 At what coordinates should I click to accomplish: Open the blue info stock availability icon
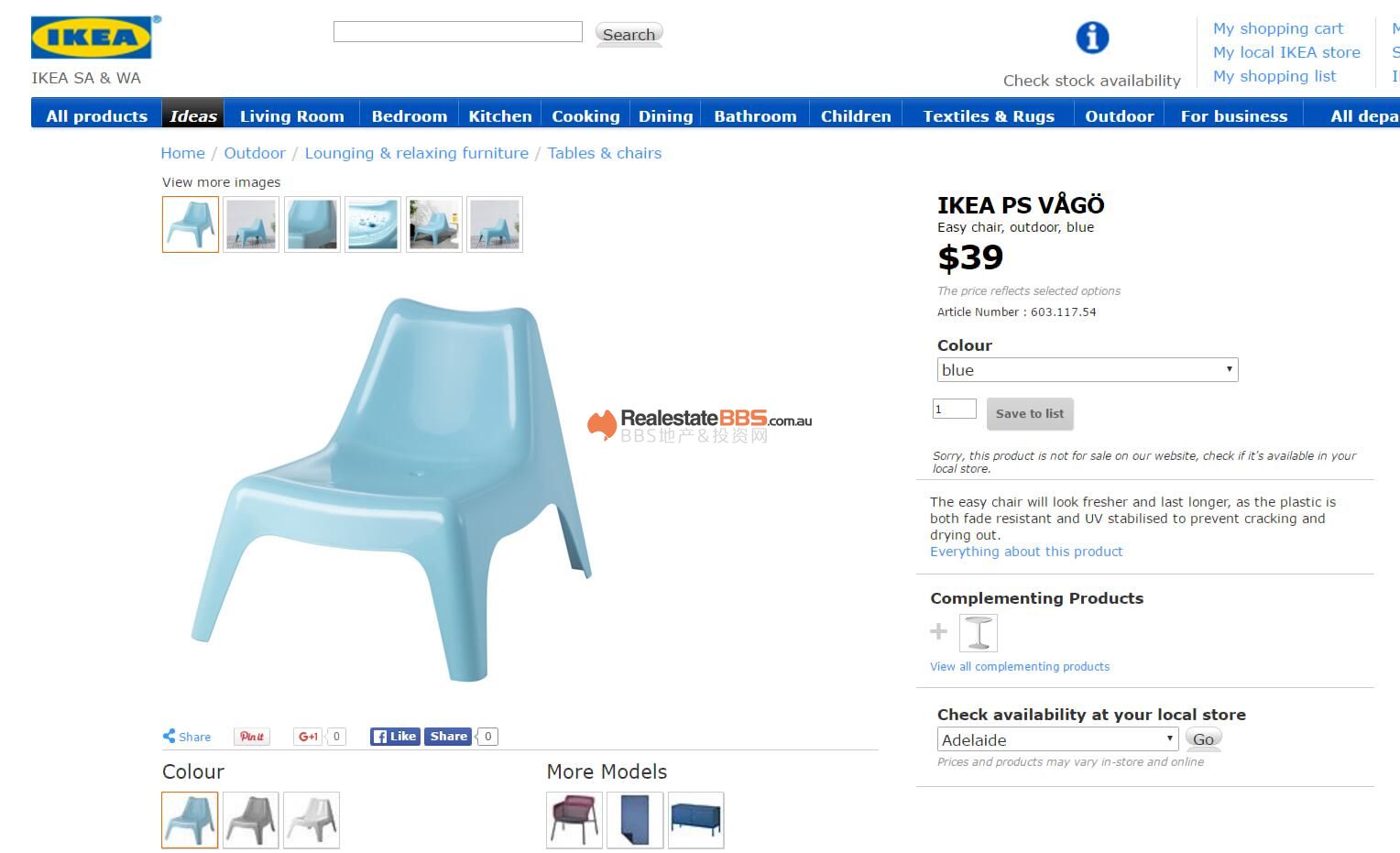(x=1091, y=38)
